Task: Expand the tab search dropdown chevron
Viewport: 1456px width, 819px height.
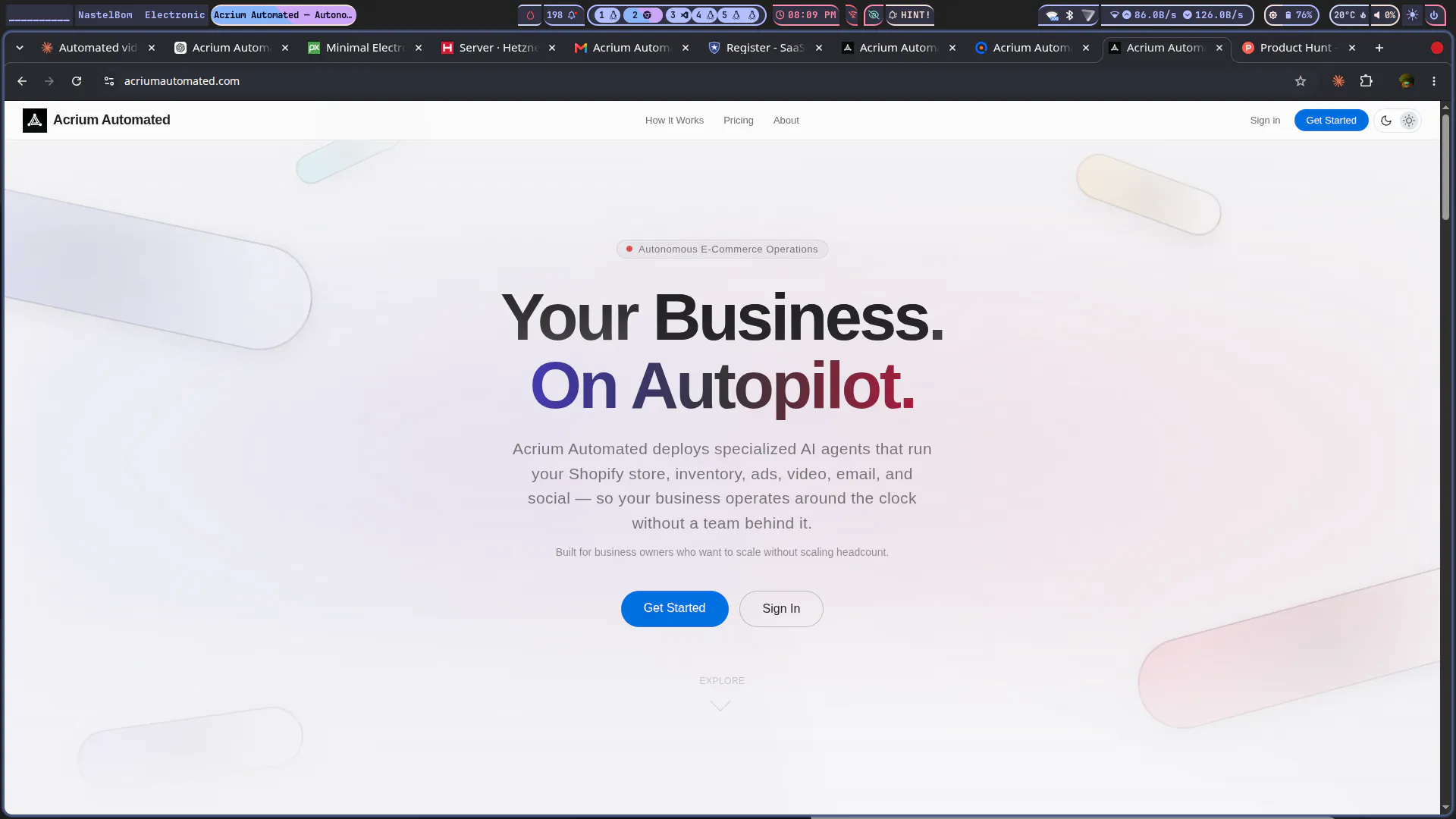Action: click(20, 48)
